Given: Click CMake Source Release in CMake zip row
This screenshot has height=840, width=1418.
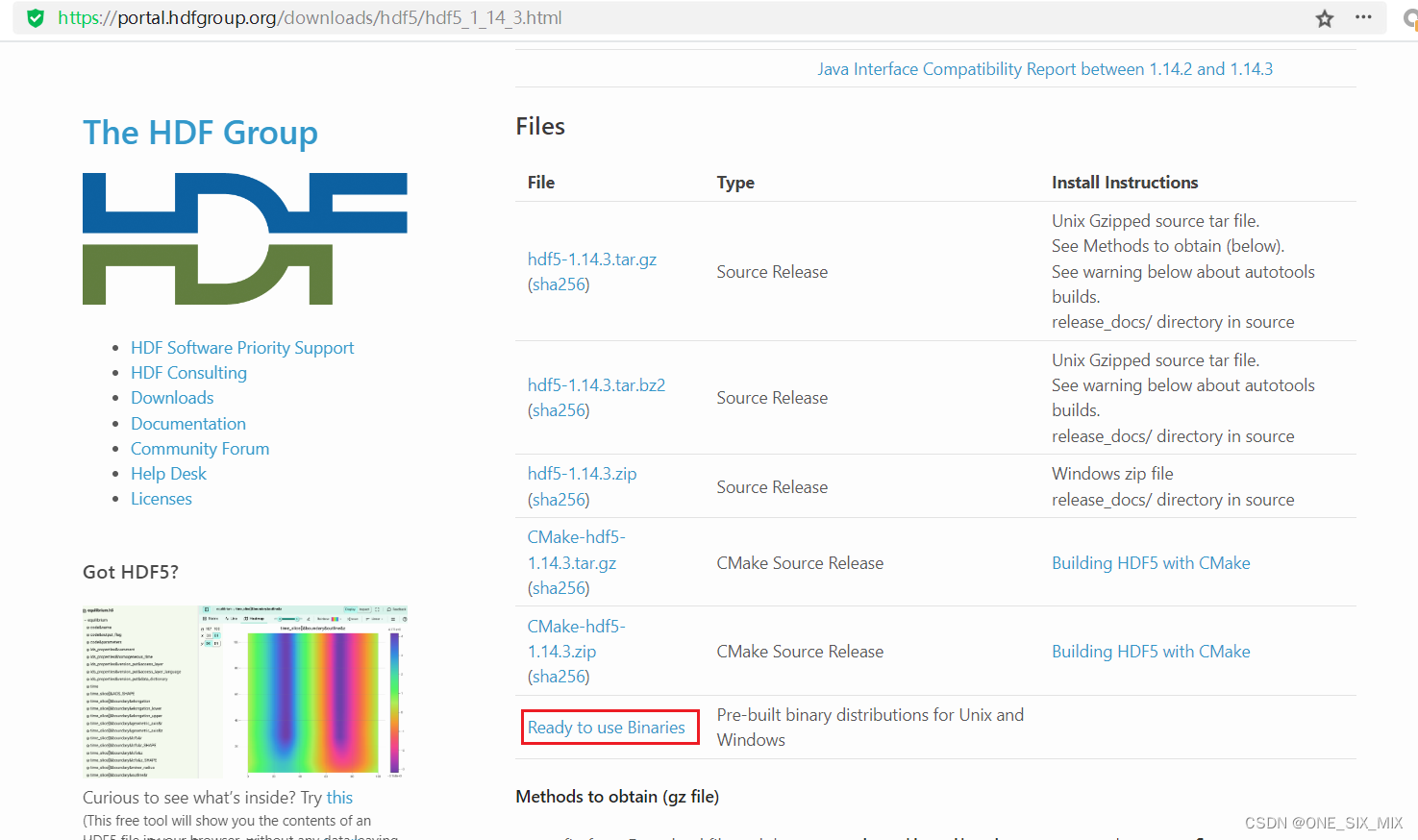Looking at the screenshot, I should [x=800, y=652].
